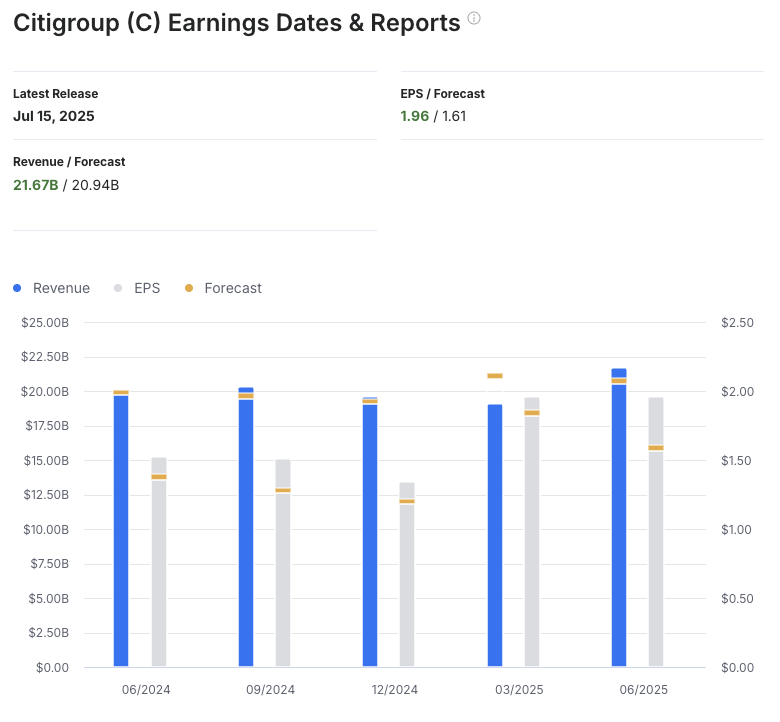The width and height of the screenshot is (780, 722).
Task: Click the $12.50B axis label
Action: point(46,495)
